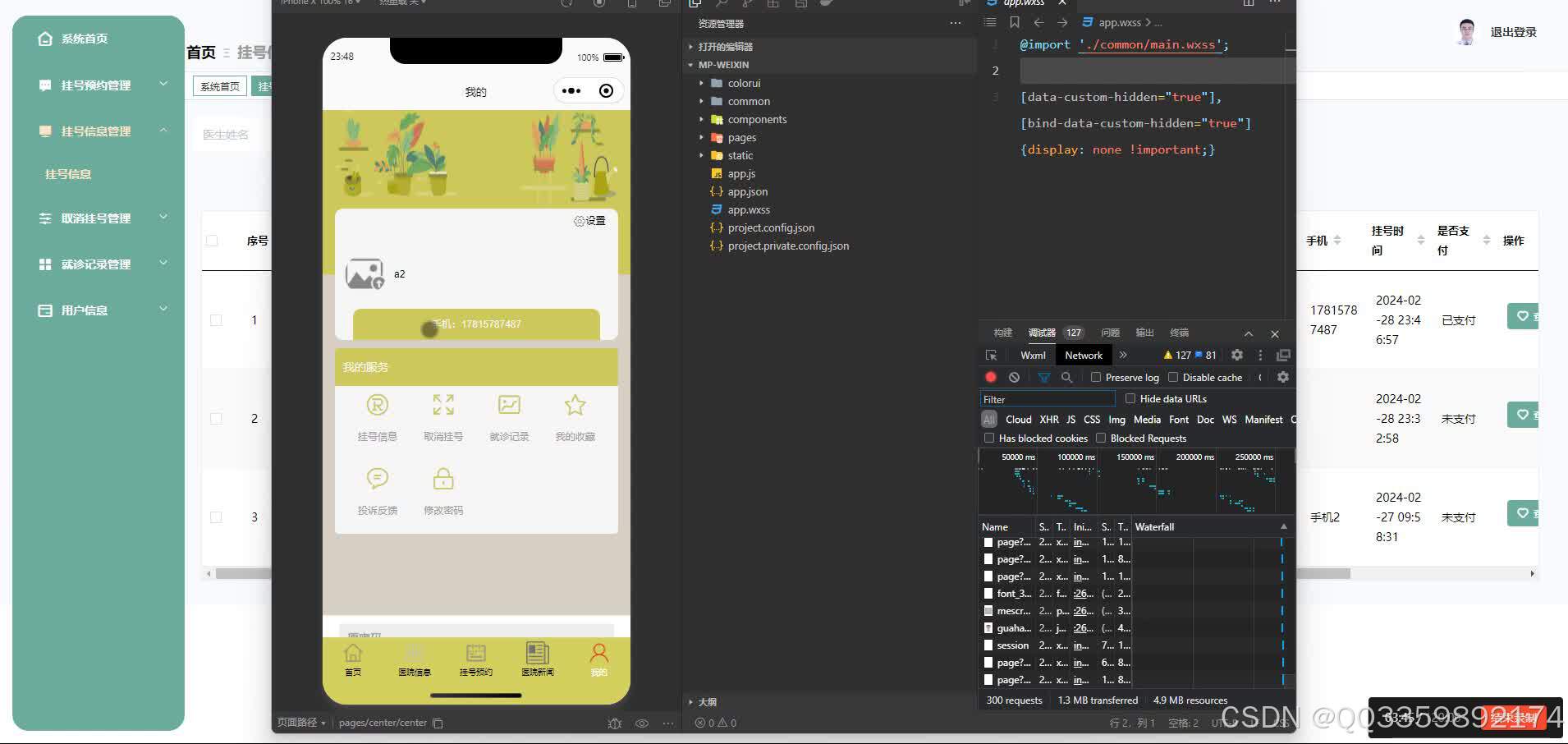Switch to the 问题 panel tab

tap(1110, 333)
